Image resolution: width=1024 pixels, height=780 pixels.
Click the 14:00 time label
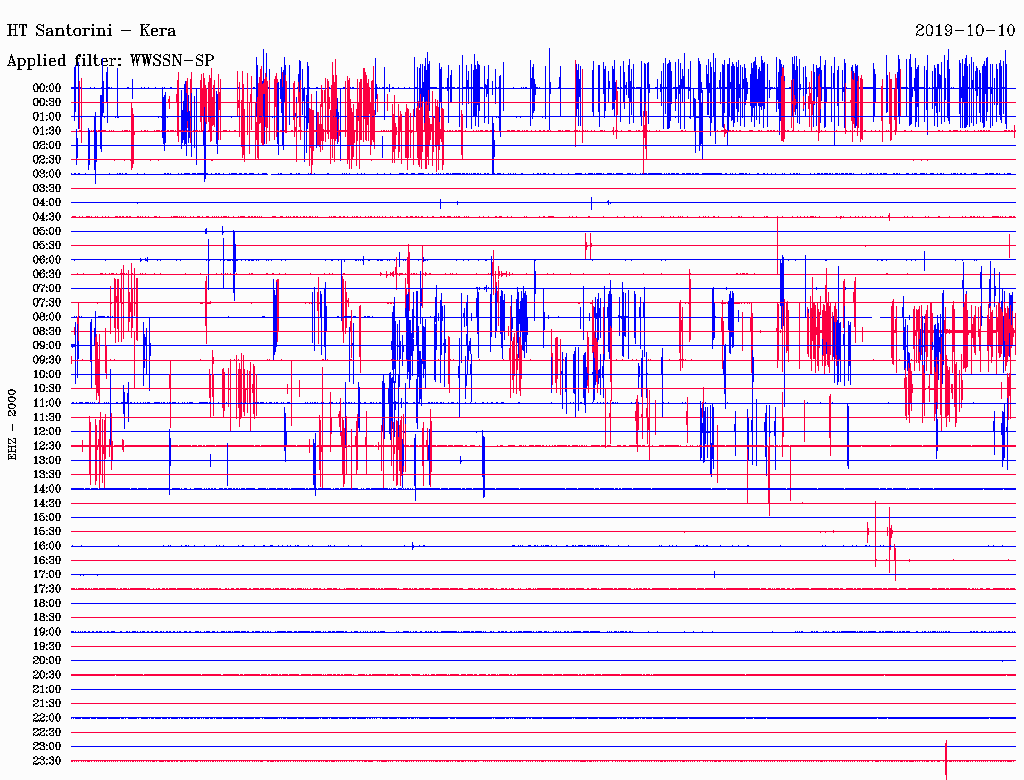48,489
